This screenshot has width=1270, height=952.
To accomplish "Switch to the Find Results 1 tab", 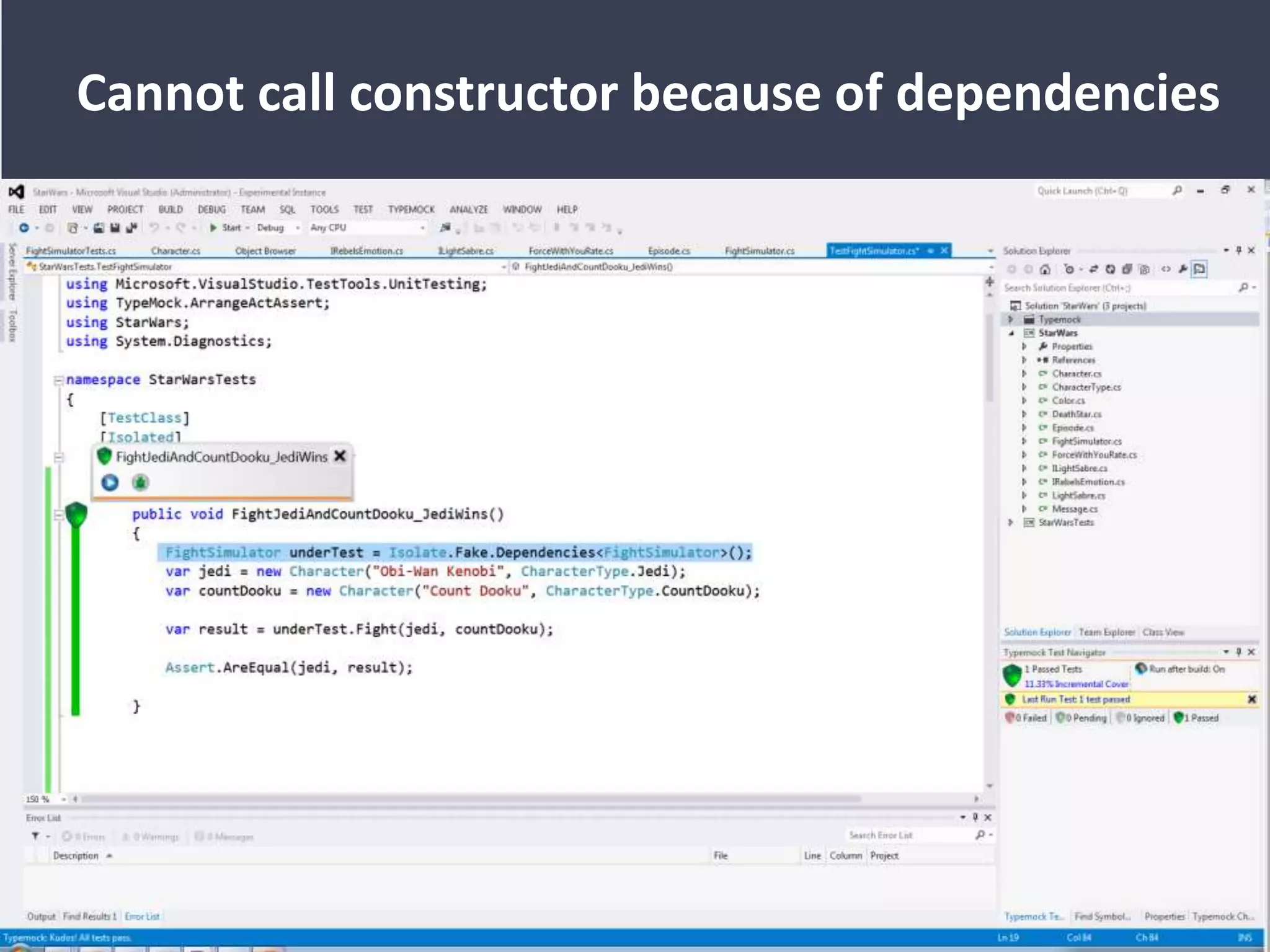I will [x=89, y=916].
